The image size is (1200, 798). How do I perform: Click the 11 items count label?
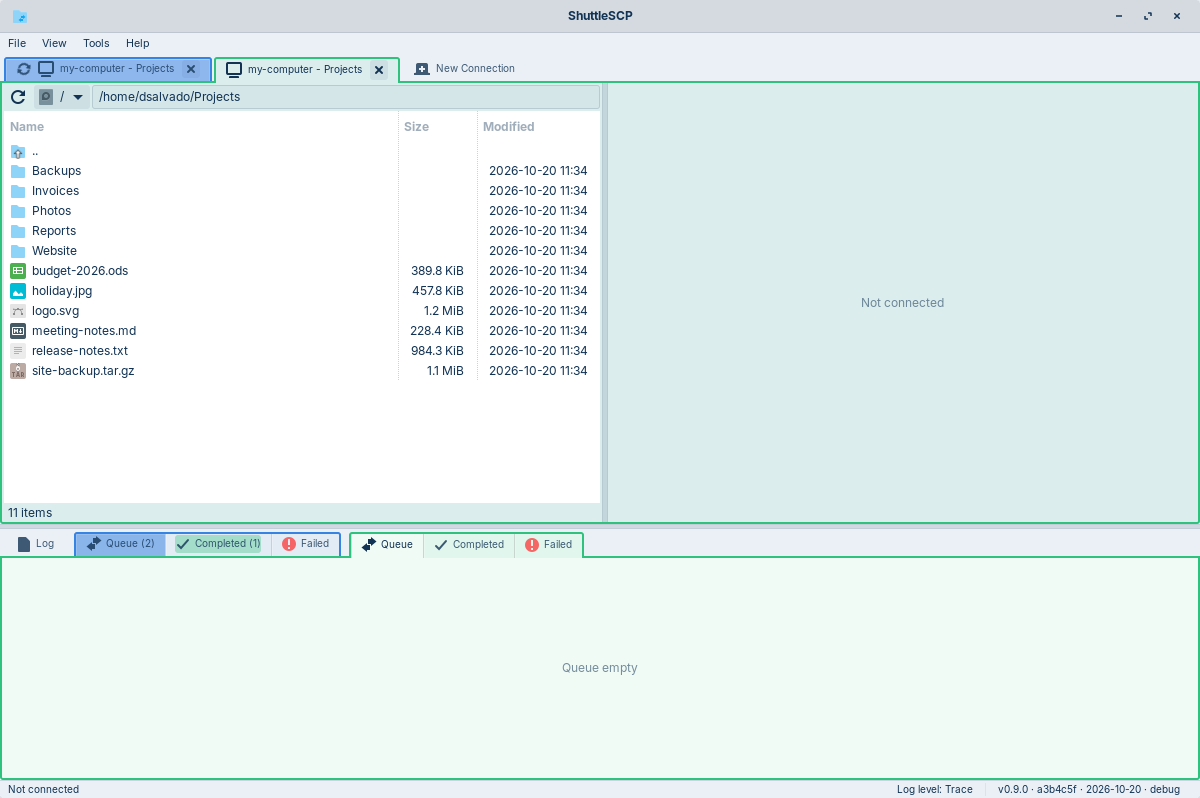pos(30,513)
